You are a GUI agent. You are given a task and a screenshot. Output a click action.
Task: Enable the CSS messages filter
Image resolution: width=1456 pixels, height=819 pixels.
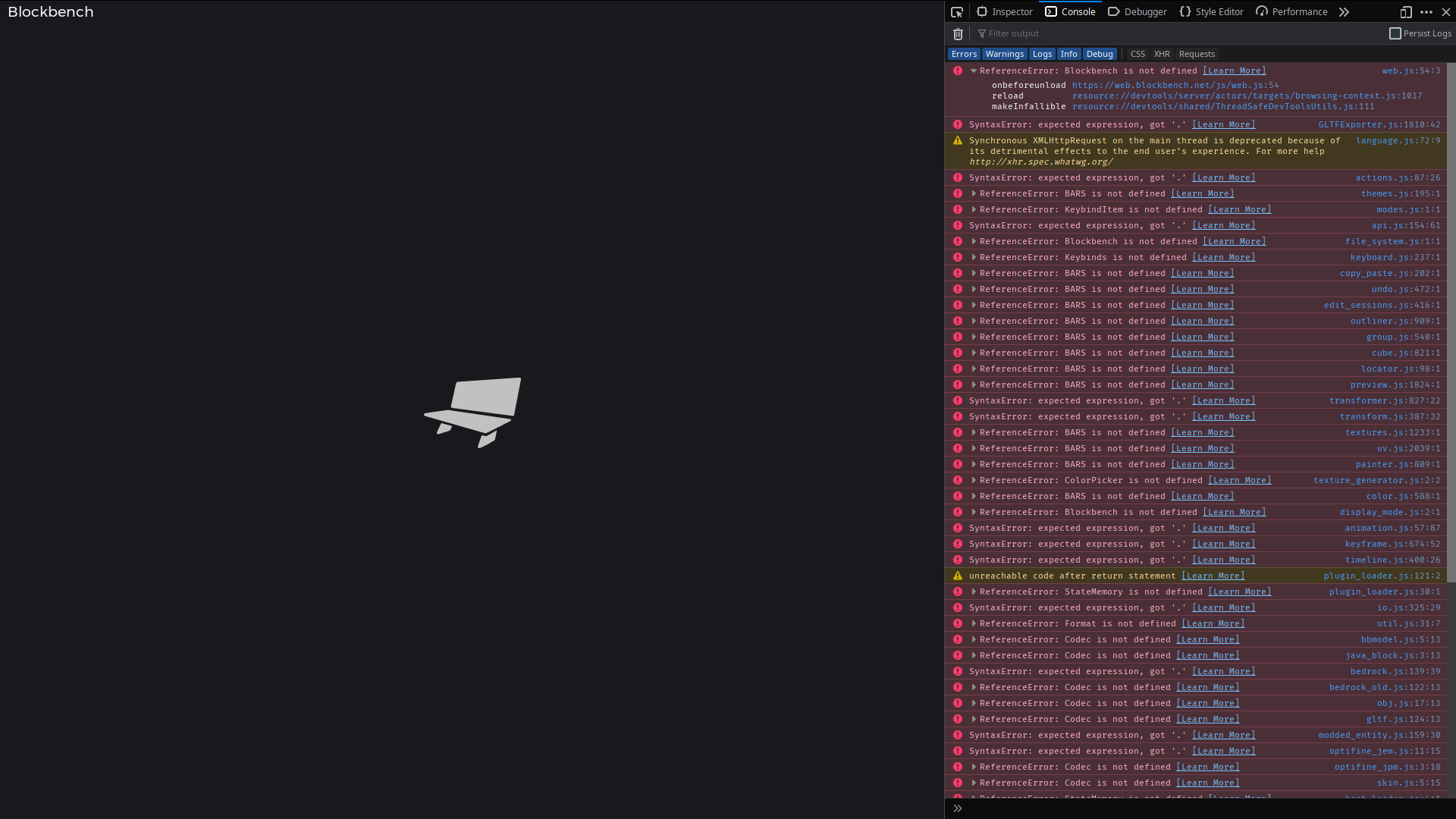(x=1137, y=53)
